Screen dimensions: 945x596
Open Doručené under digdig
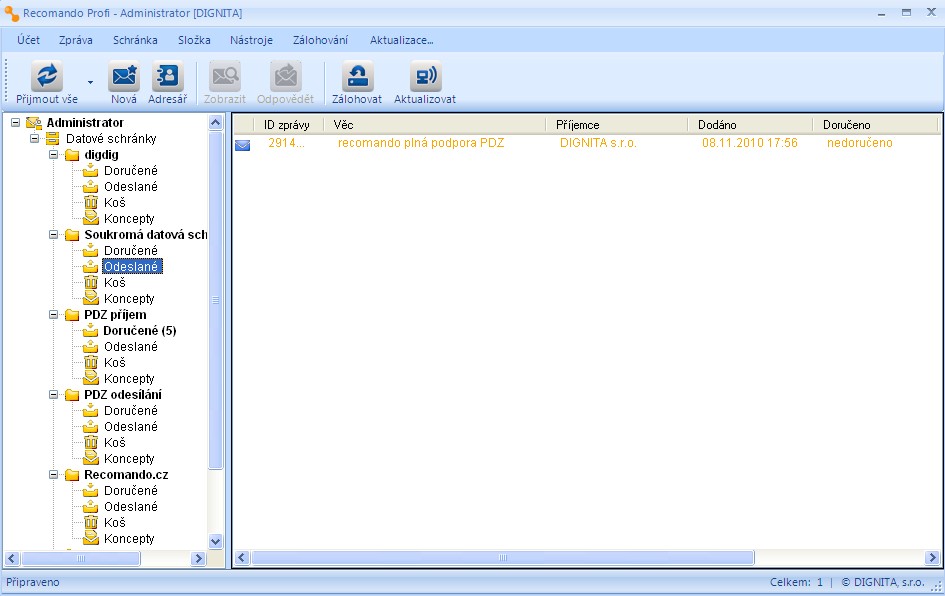130,171
